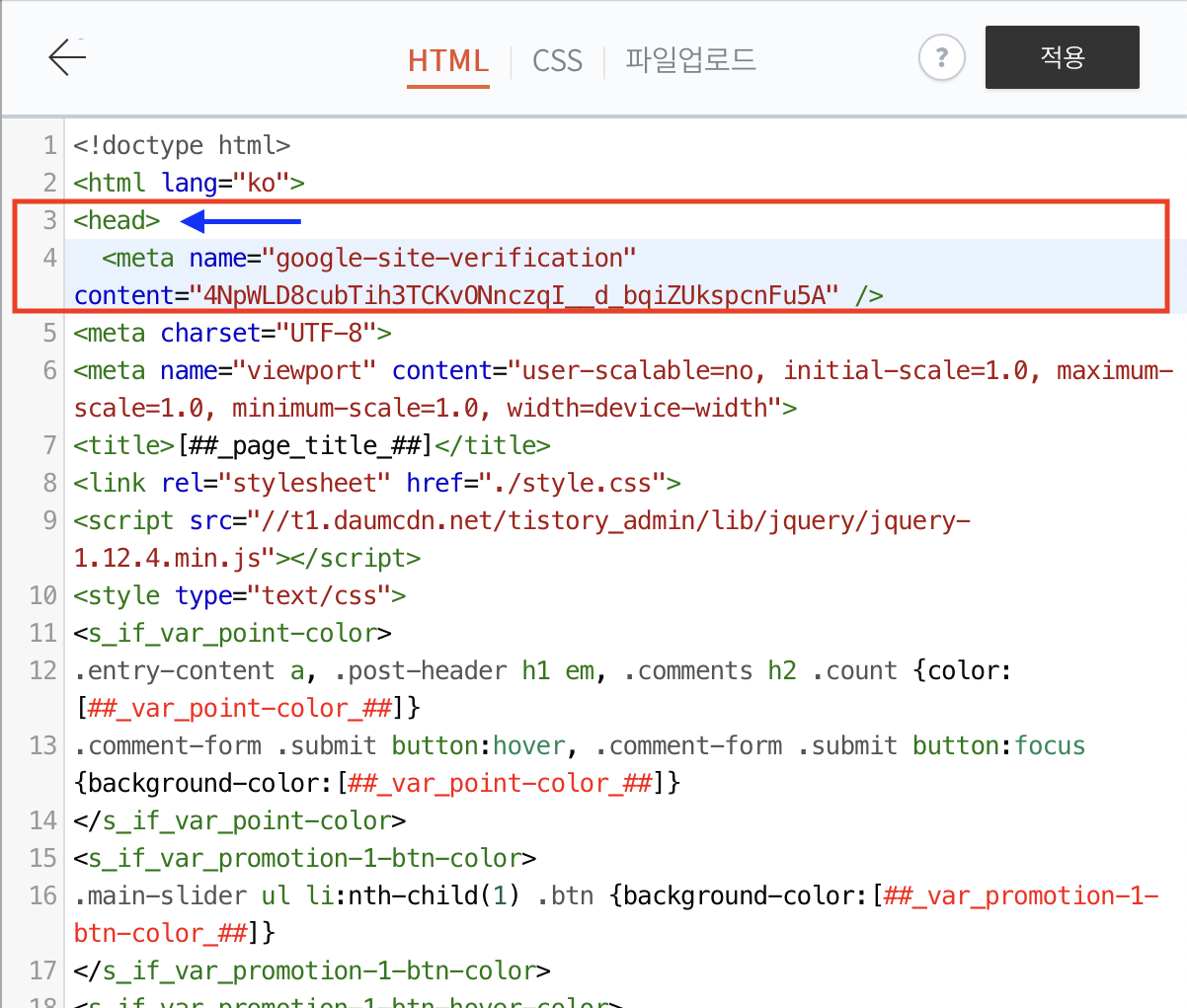Click the 1.12.4.min.js closing script line
Image resolution: width=1187 pixels, height=1008 pixels.
(x=247, y=558)
